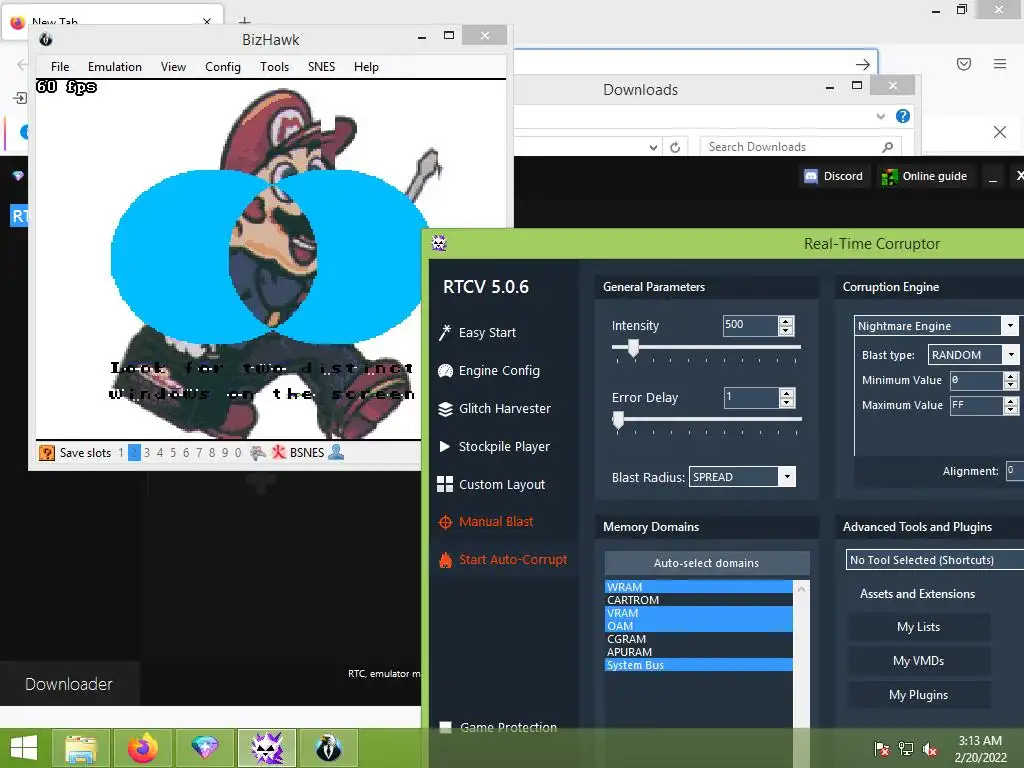Click the RTCV window title icon

(439, 244)
